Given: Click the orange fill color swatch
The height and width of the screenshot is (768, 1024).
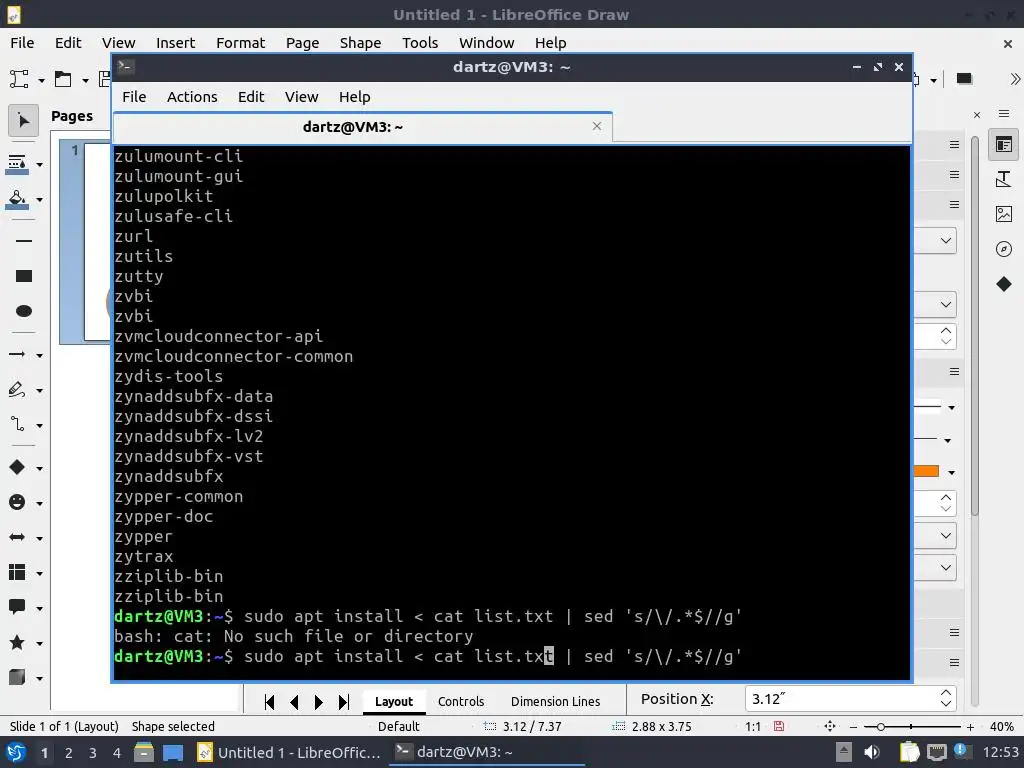Looking at the screenshot, I should click(926, 472).
